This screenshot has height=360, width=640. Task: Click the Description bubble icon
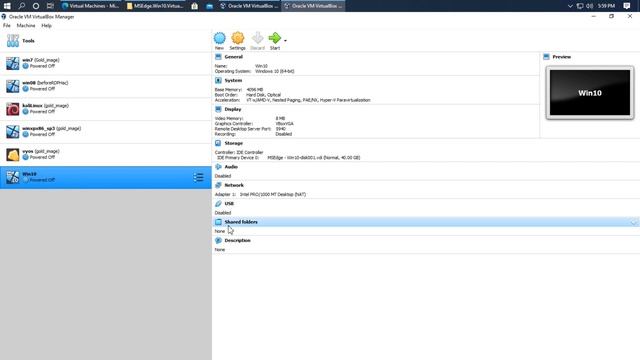point(218,240)
